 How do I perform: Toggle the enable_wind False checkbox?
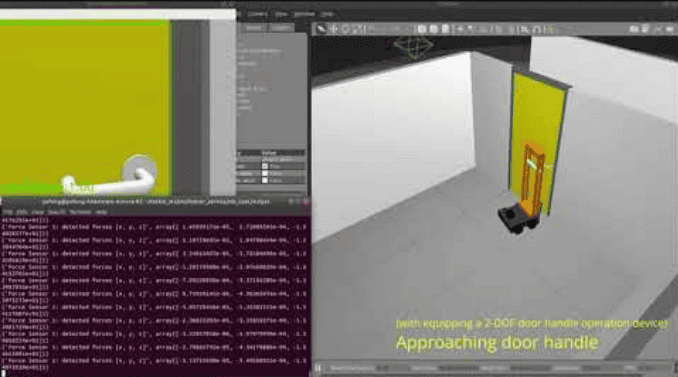[265, 180]
